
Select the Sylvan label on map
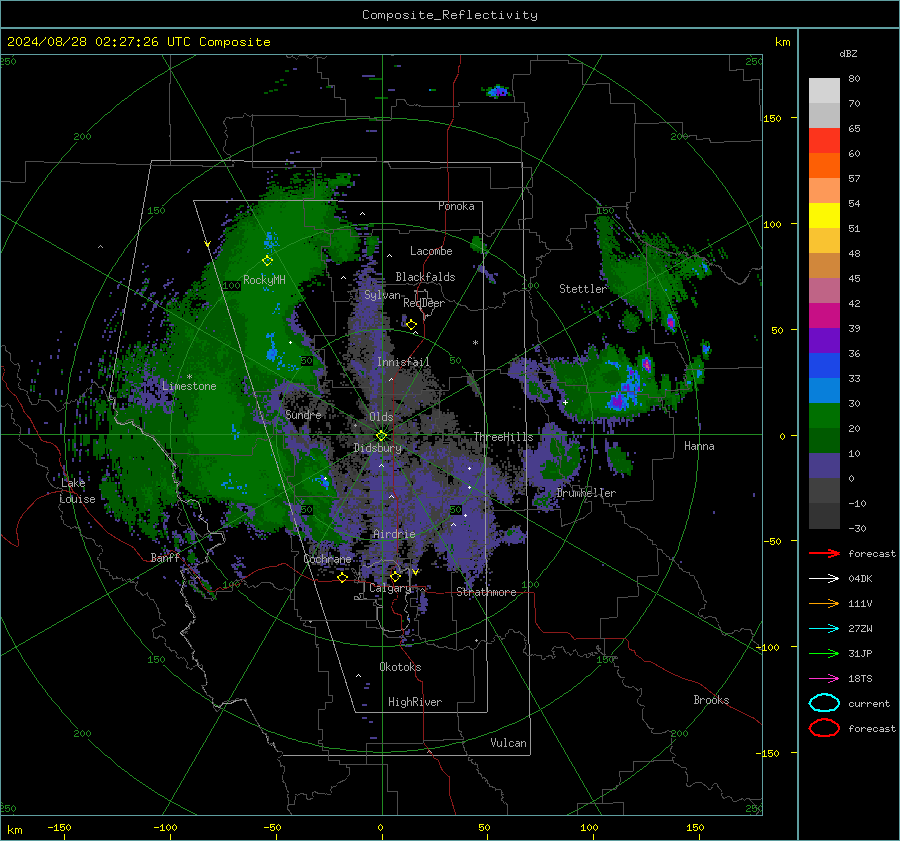[382, 295]
